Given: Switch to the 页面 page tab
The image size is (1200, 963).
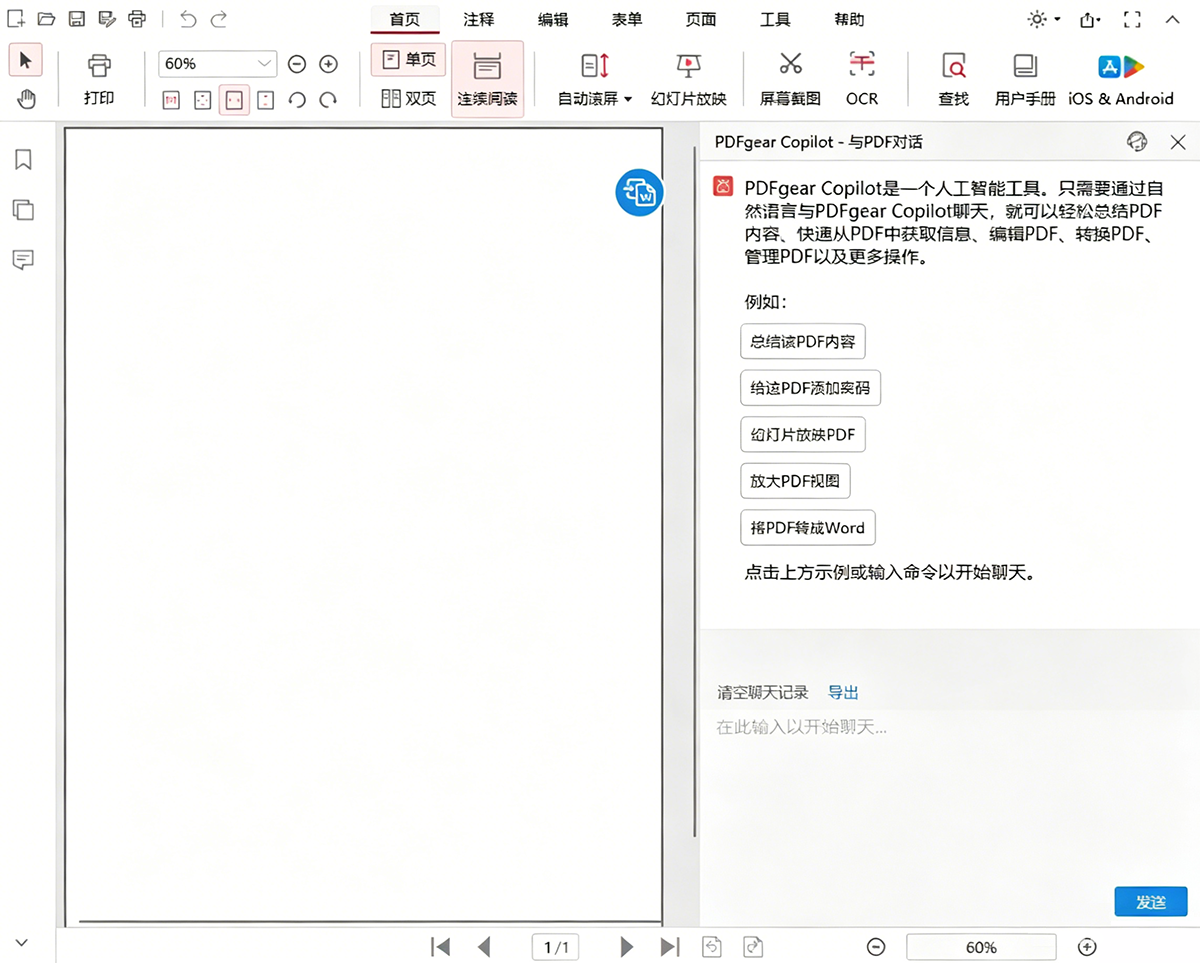Looking at the screenshot, I should coord(701,19).
